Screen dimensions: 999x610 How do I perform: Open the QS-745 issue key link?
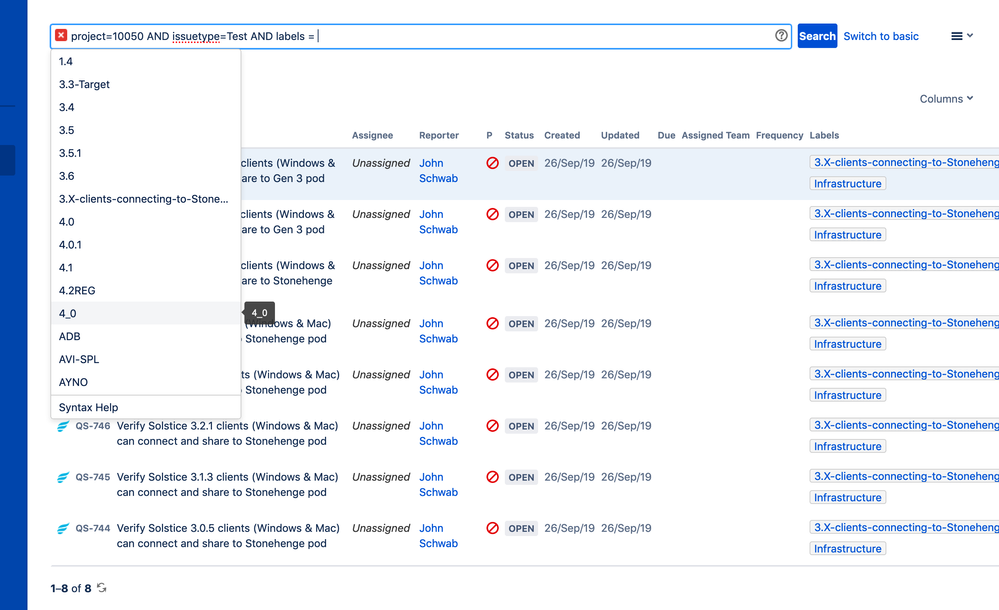[x=93, y=477]
